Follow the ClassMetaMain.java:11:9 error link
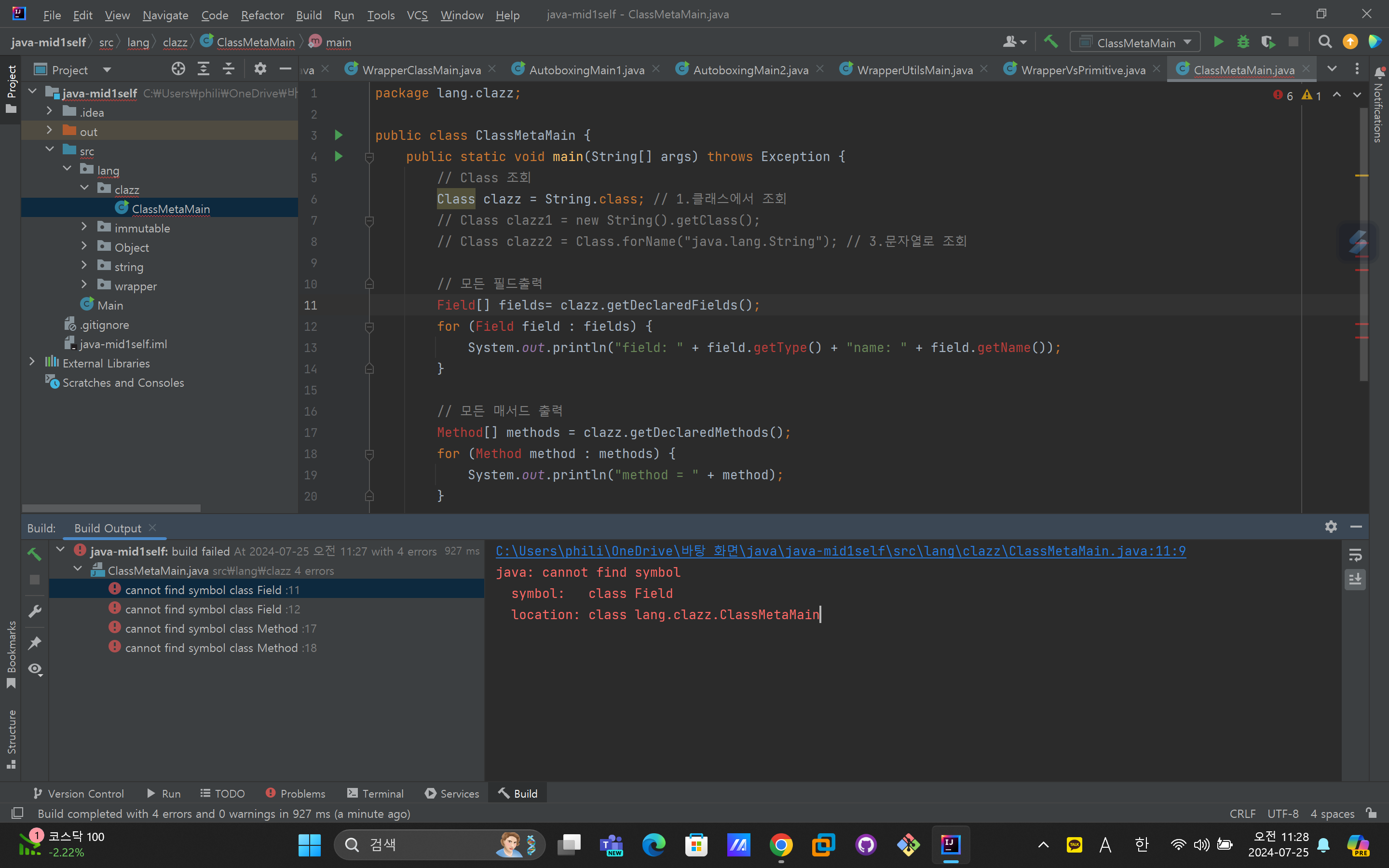The image size is (1389, 868). (x=841, y=551)
